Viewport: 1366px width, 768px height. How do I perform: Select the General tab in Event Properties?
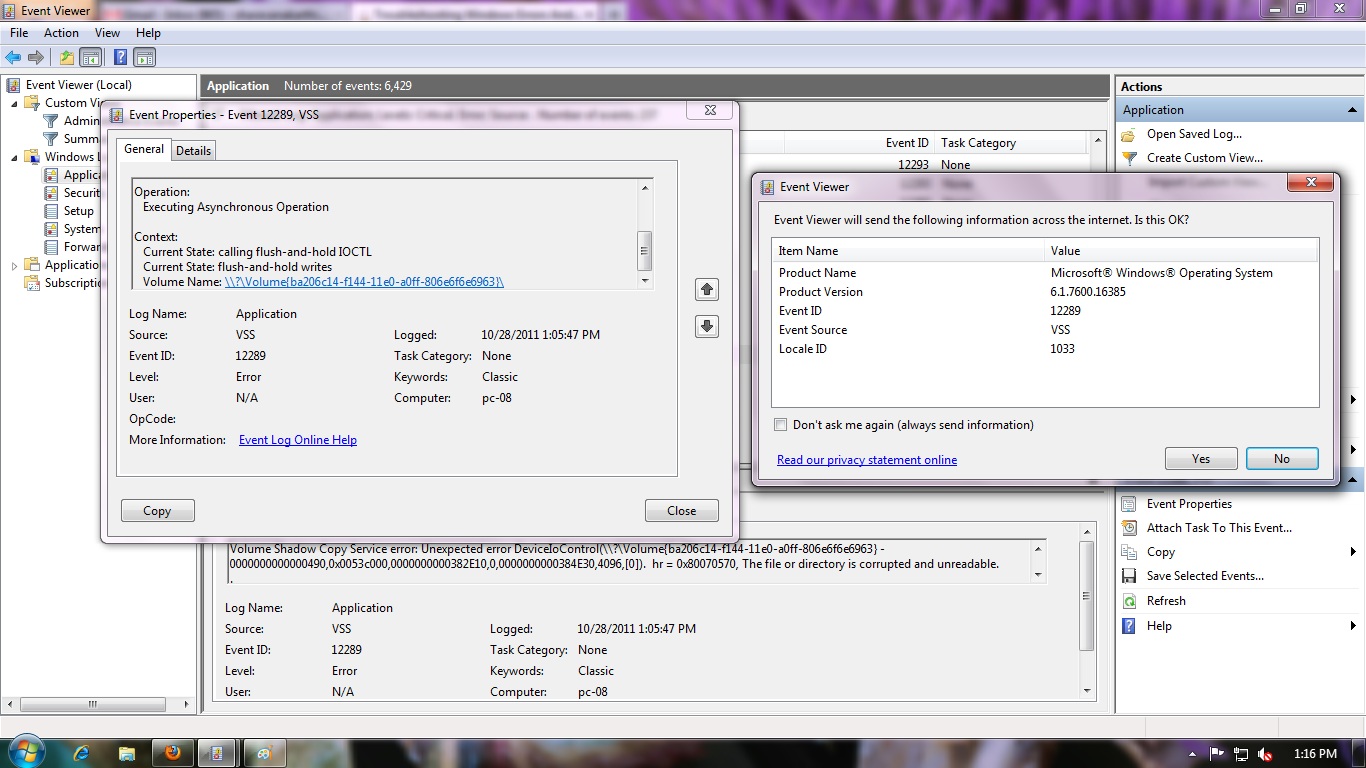click(x=144, y=149)
